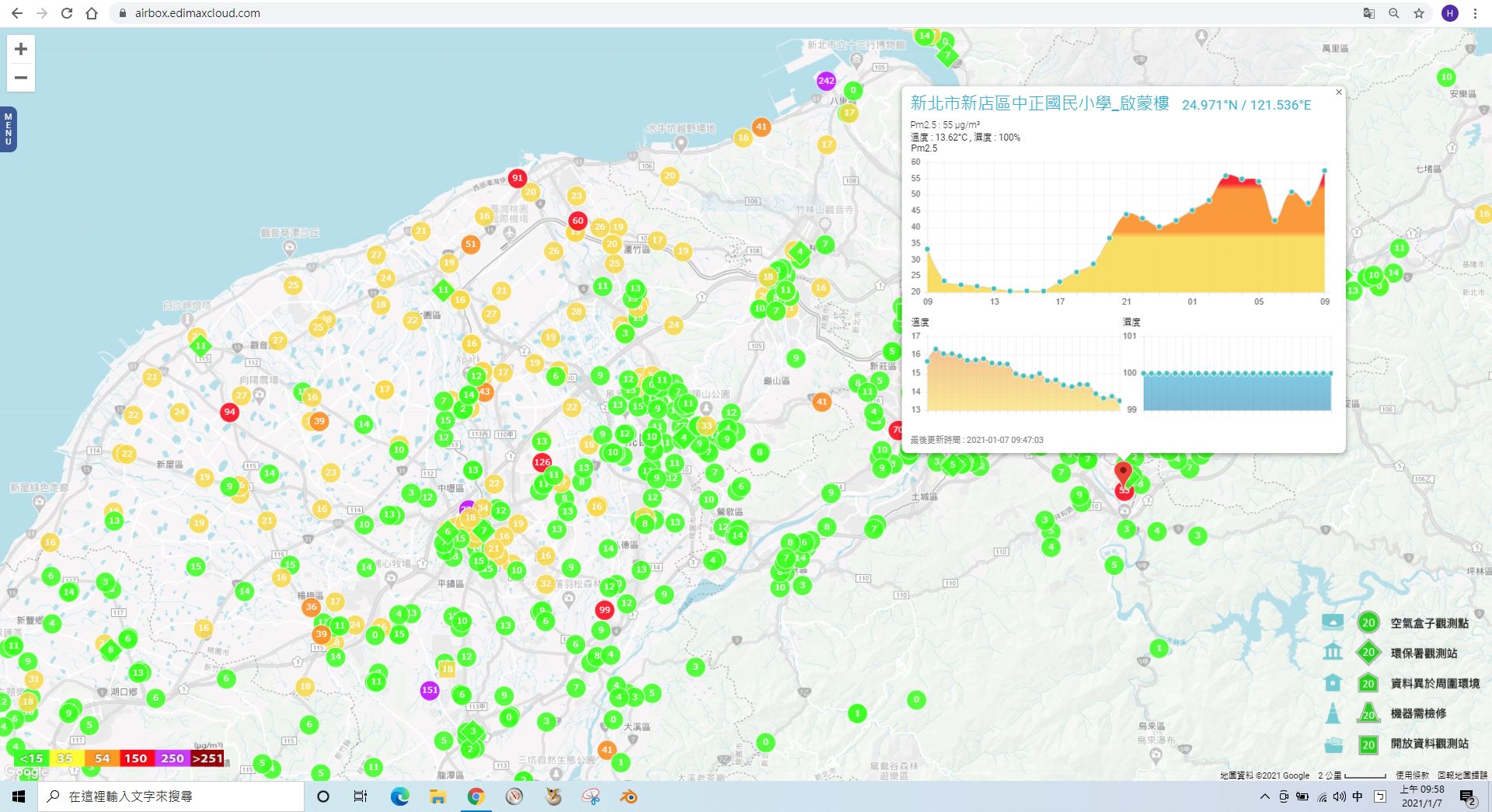This screenshot has width=1492, height=812.
Task: Click the dark red >251 color scale swatch
Action: tap(207, 758)
